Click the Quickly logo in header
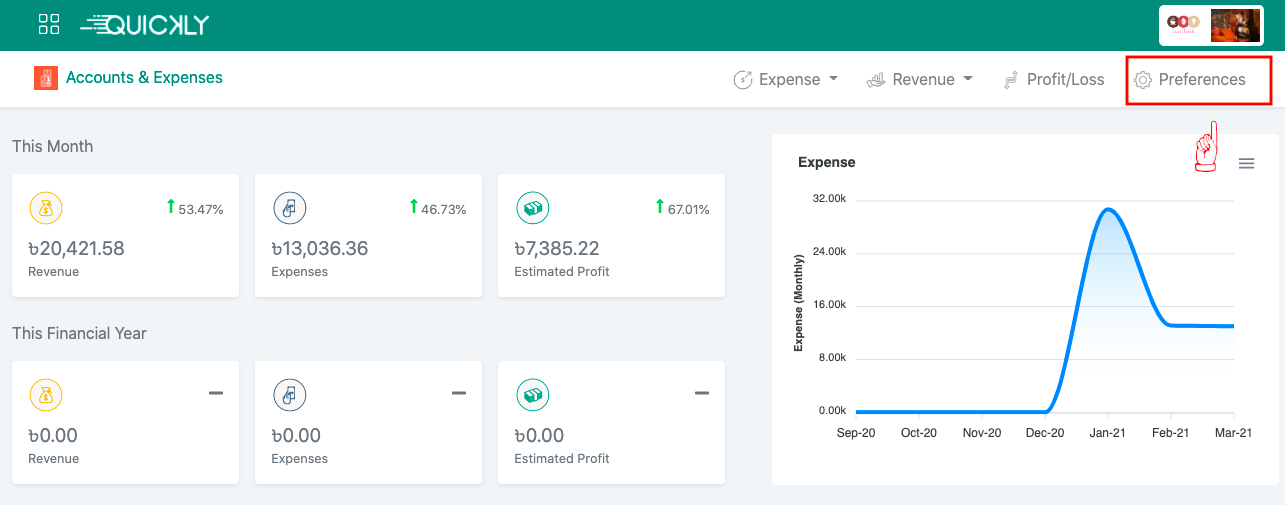1285x505 pixels. (145, 25)
